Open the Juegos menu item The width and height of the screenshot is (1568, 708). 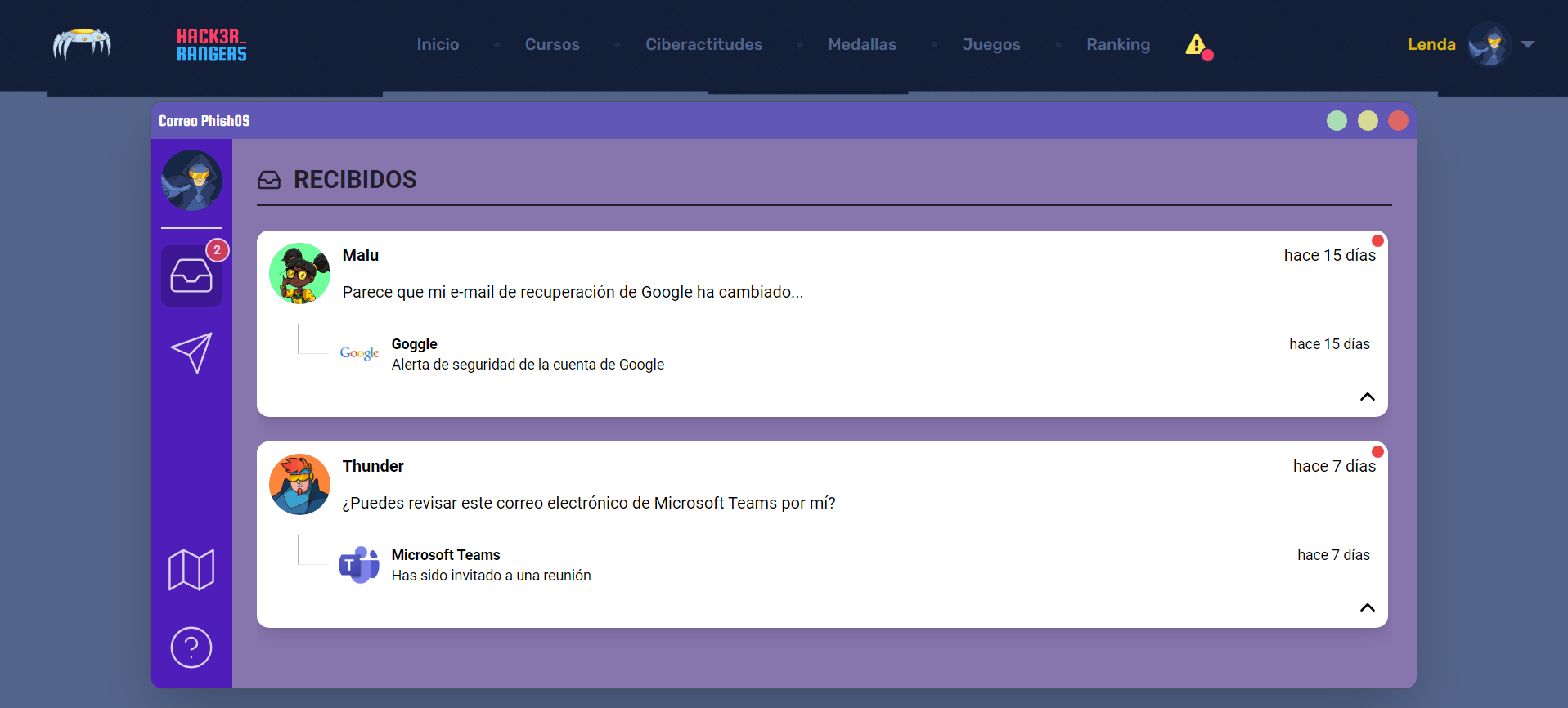pyautogui.click(x=991, y=45)
